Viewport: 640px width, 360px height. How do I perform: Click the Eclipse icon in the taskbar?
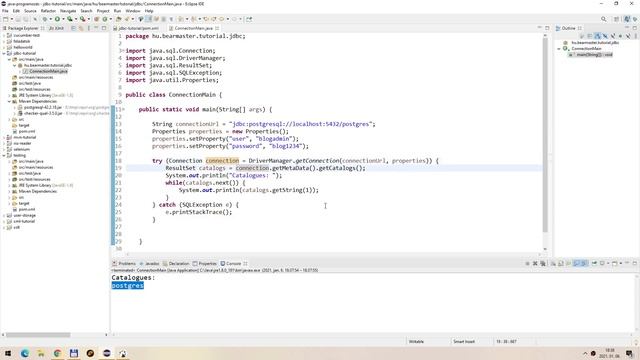(x=107, y=353)
